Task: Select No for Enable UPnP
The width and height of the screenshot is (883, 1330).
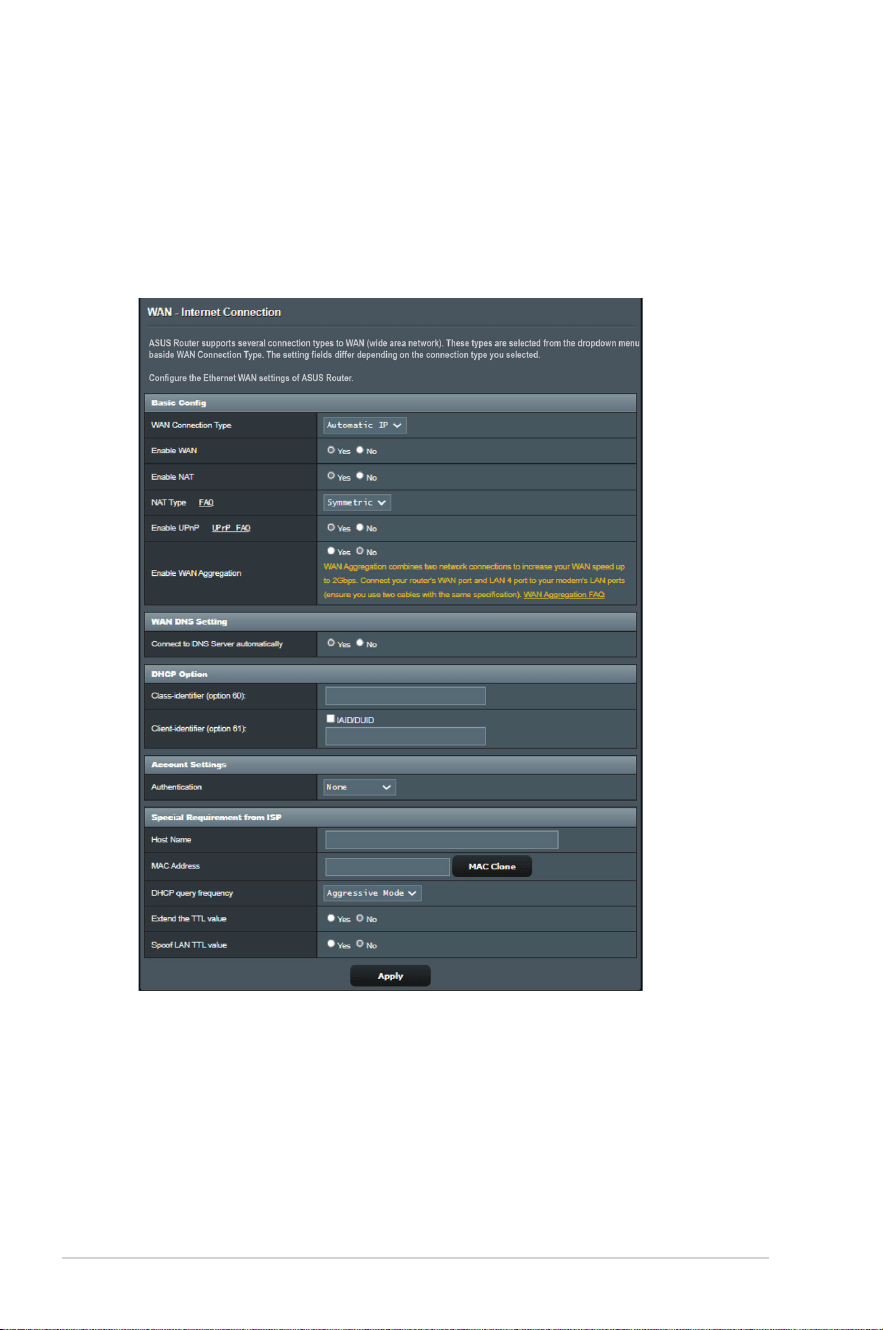Action: (359, 527)
